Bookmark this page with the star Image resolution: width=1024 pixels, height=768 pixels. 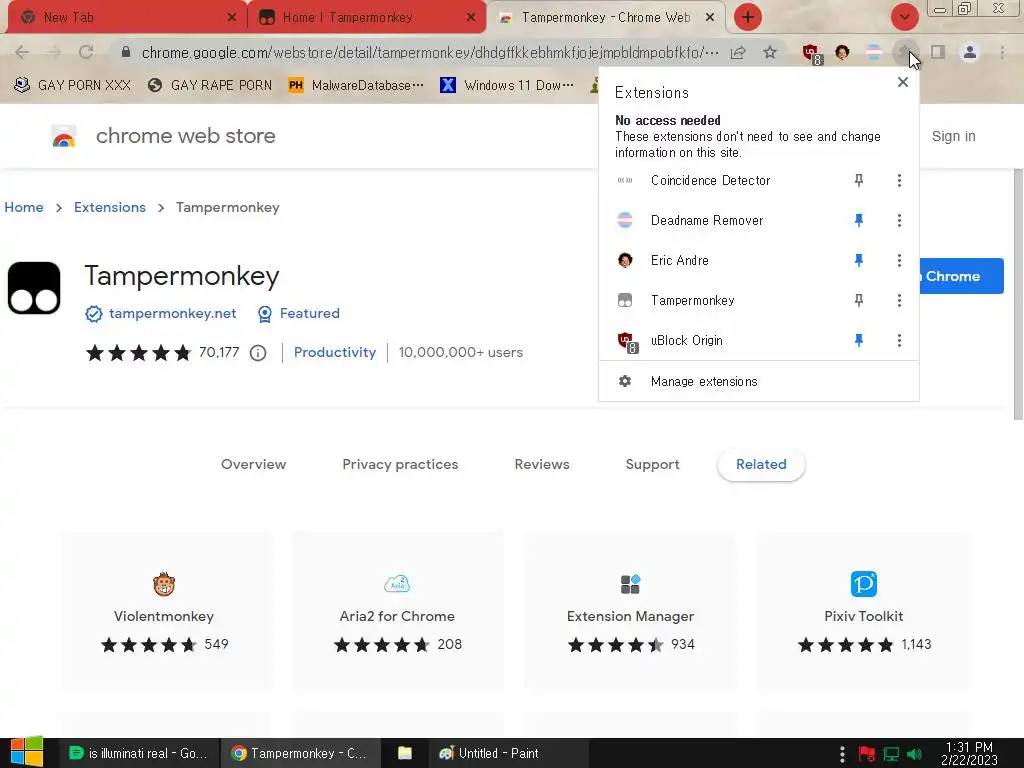click(770, 52)
